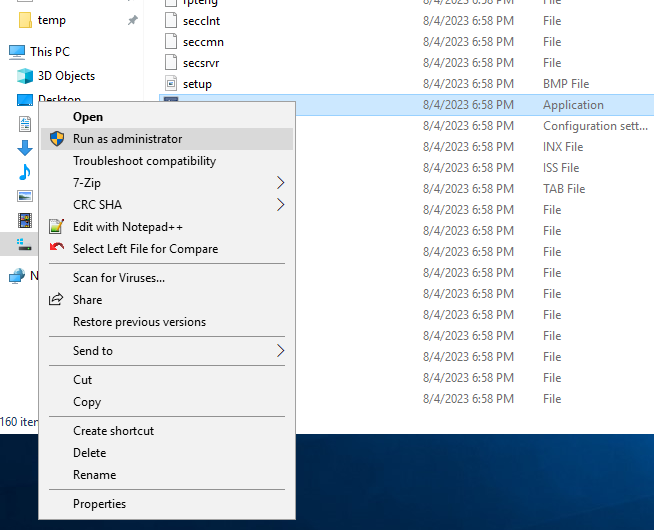This screenshot has height=530, width=654.
Task: Open Properties from the context menu
Action: [x=167, y=504]
